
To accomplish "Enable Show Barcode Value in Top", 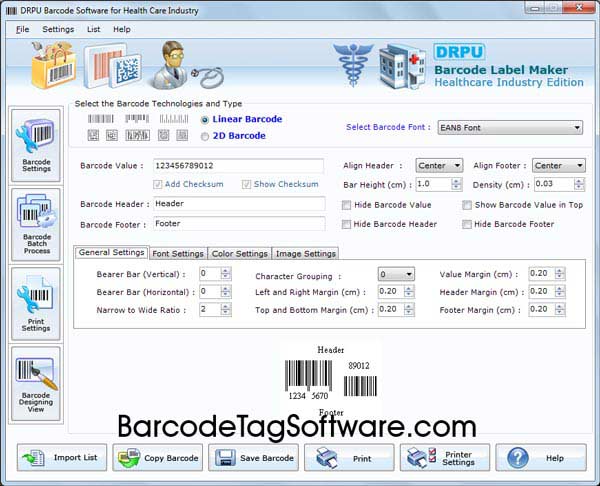I will click(466, 205).
